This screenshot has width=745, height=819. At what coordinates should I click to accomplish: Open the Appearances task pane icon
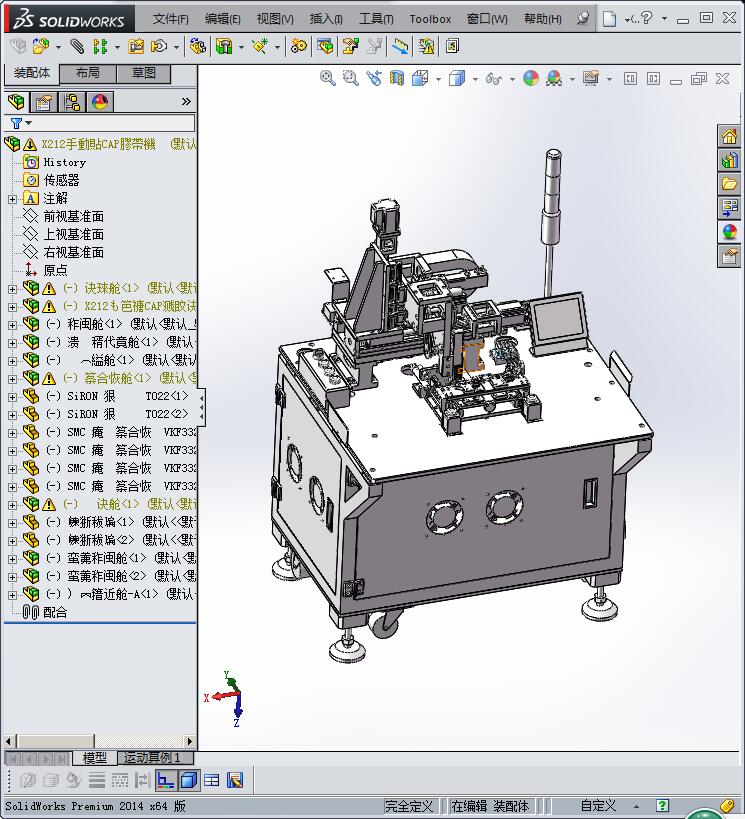coord(730,232)
